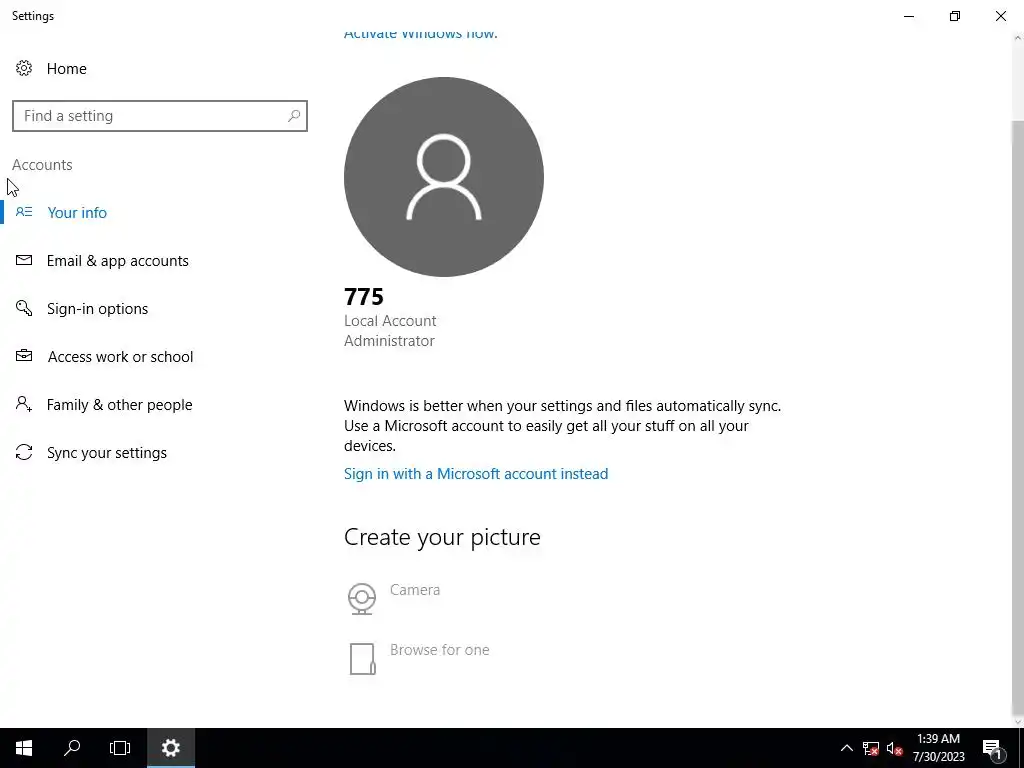Choose Browse for one picture option
The height and width of the screenshot is (768, 1024).
click(440, 650)
